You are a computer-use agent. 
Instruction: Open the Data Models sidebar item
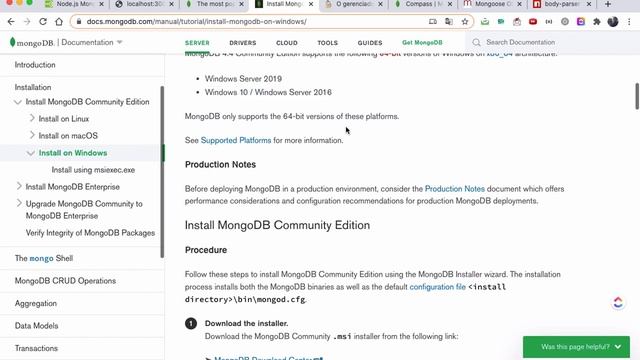click(36, 326)
